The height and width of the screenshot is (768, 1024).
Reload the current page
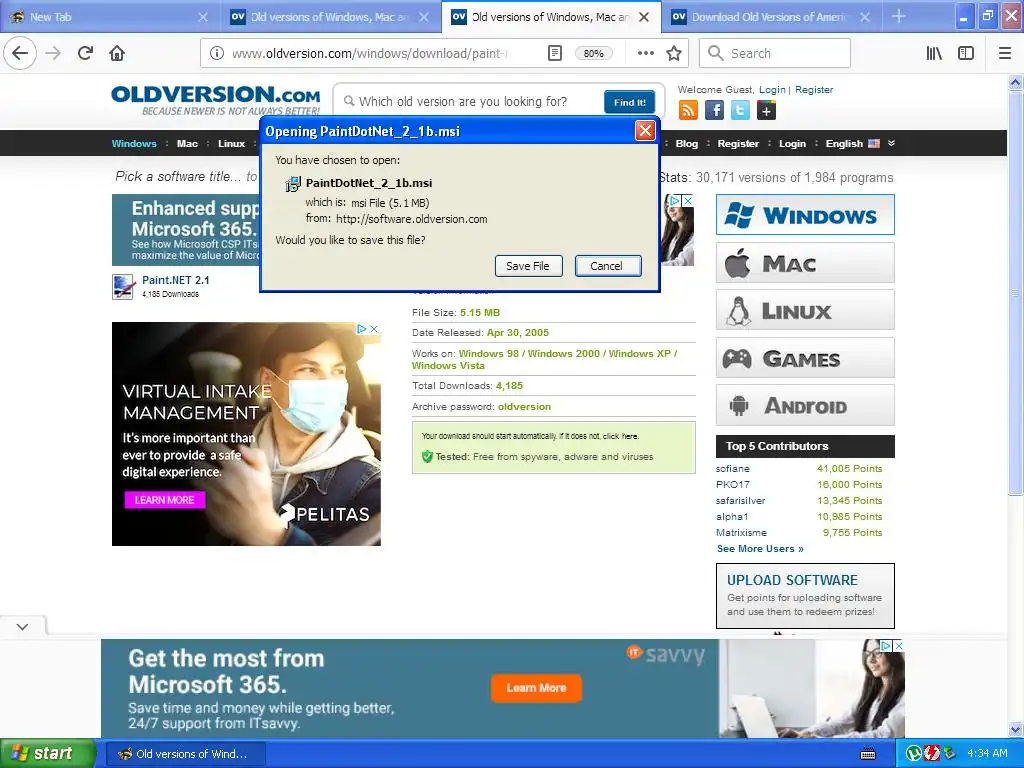coord(86,54)
